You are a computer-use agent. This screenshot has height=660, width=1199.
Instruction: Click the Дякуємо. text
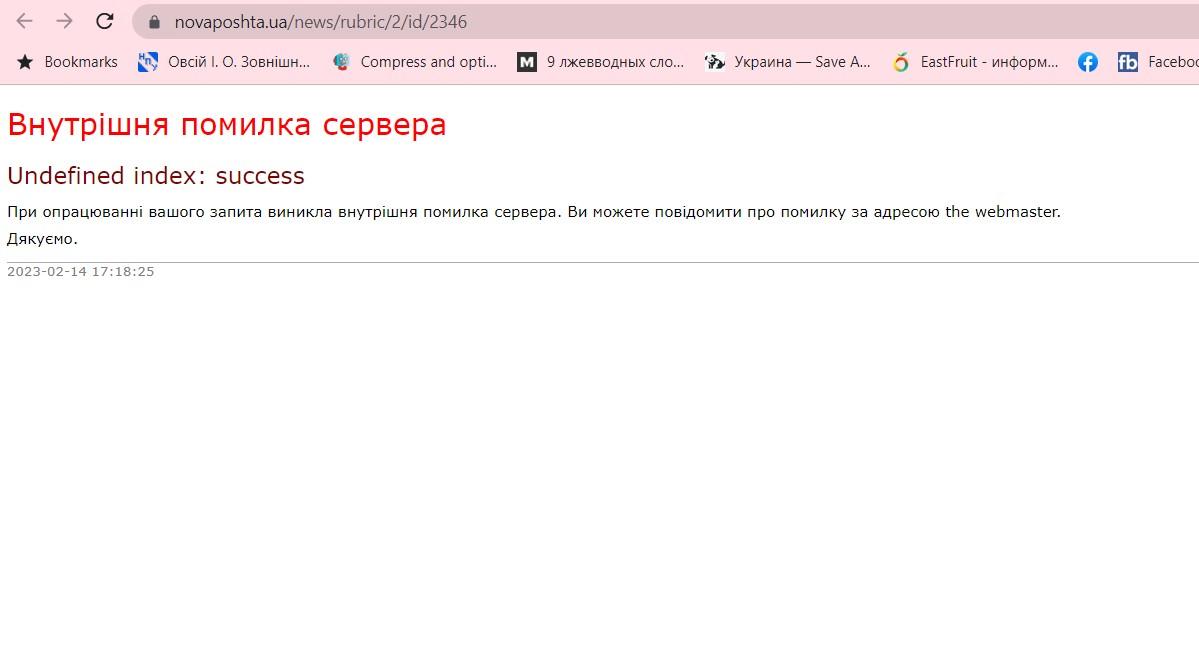click(x=42, y=239)
